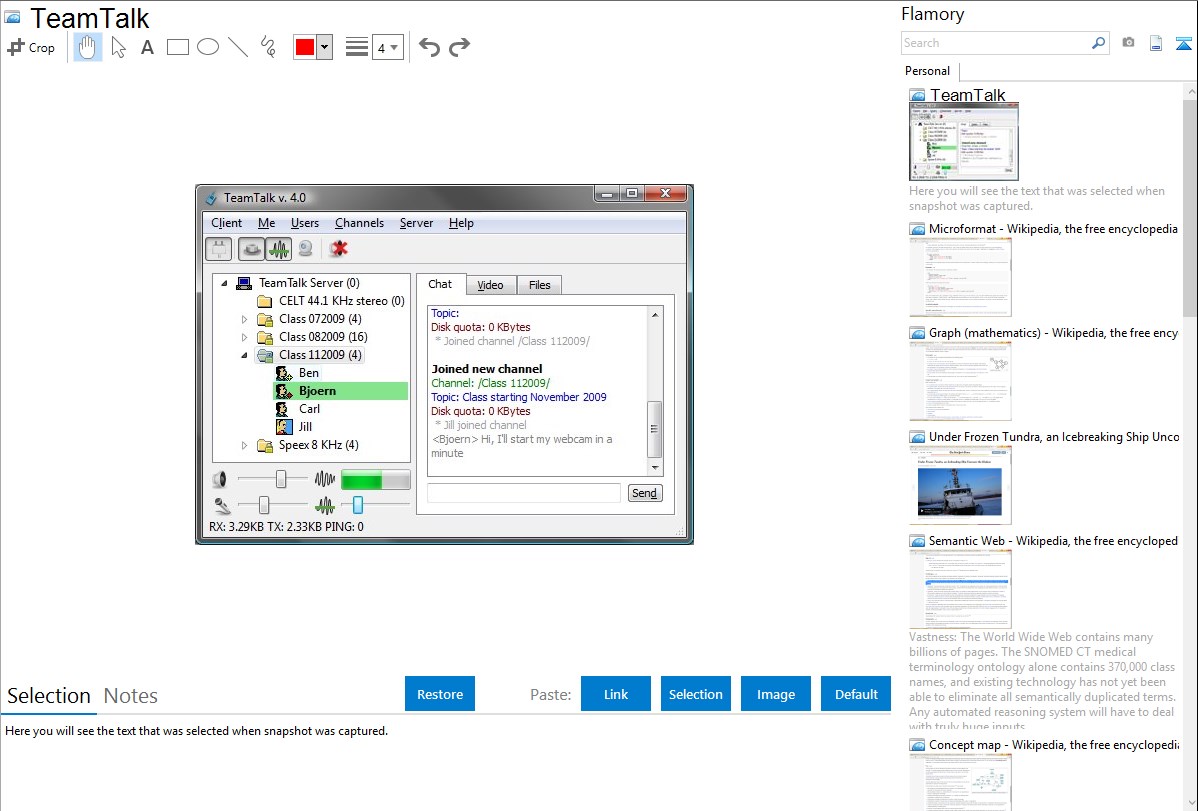This screenshot has height=811, width=1198.
Task: Click the red color swatch
Action: tap(305, 47)
